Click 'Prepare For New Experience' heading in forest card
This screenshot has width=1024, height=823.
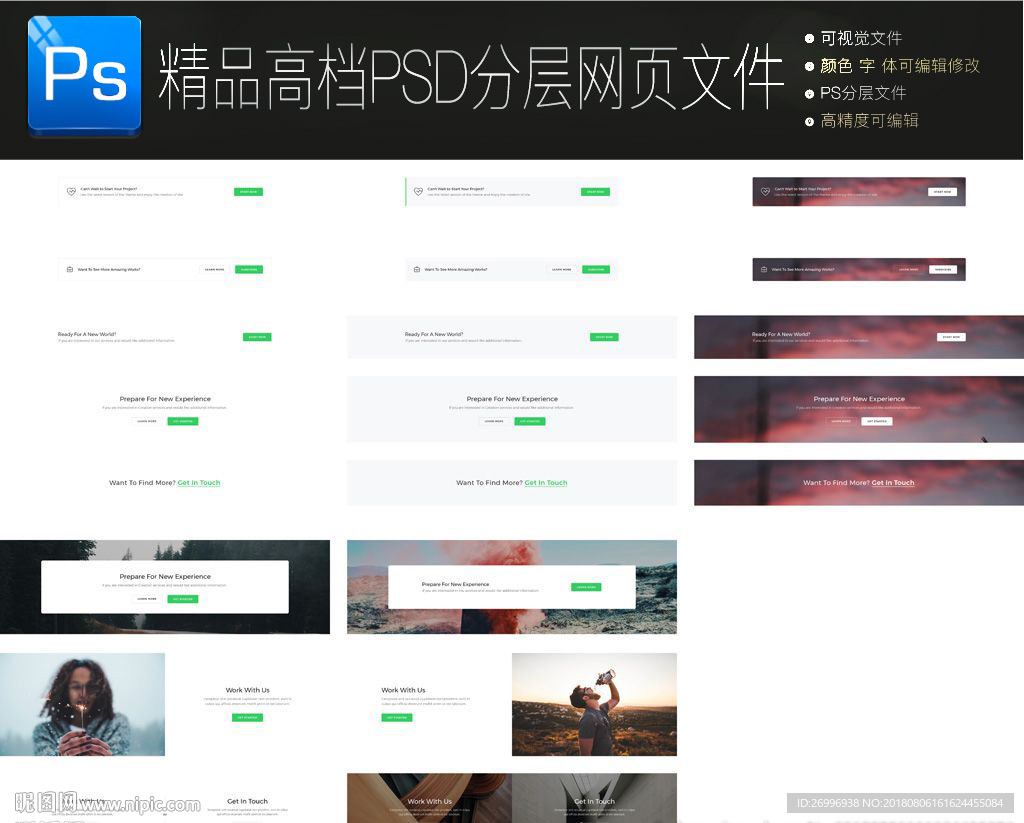(x=165, y=577)
